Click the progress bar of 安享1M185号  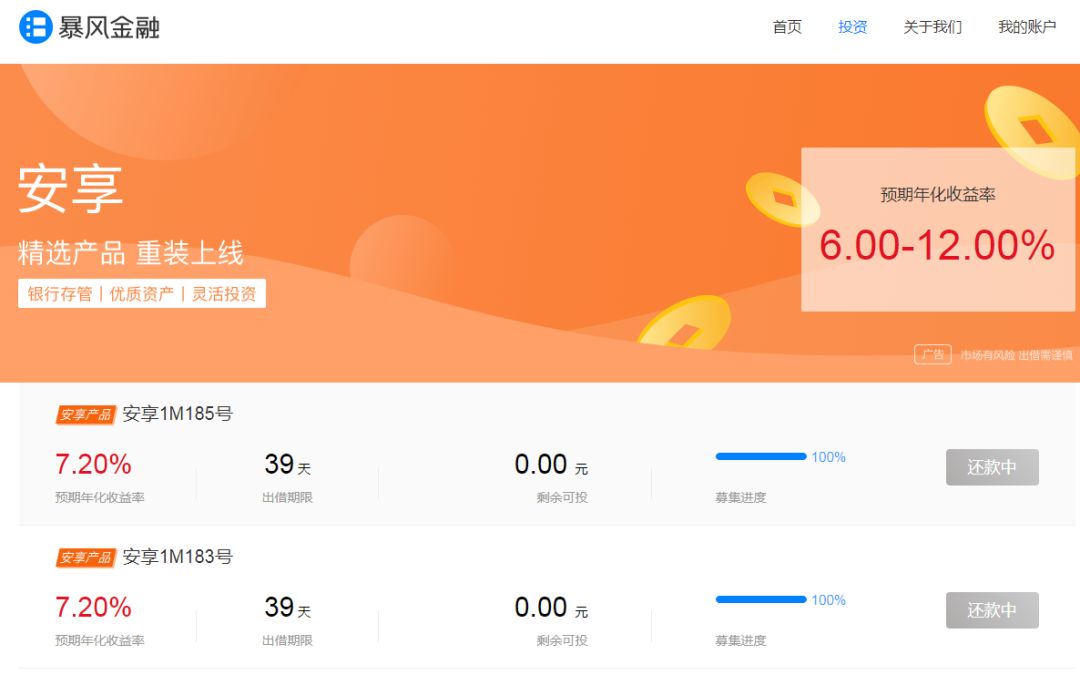coord(761,456)
